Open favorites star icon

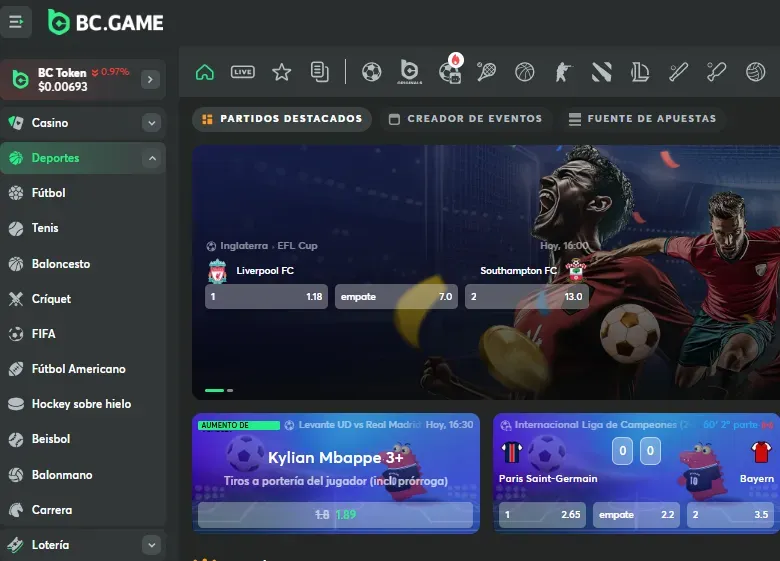(282, 72)
